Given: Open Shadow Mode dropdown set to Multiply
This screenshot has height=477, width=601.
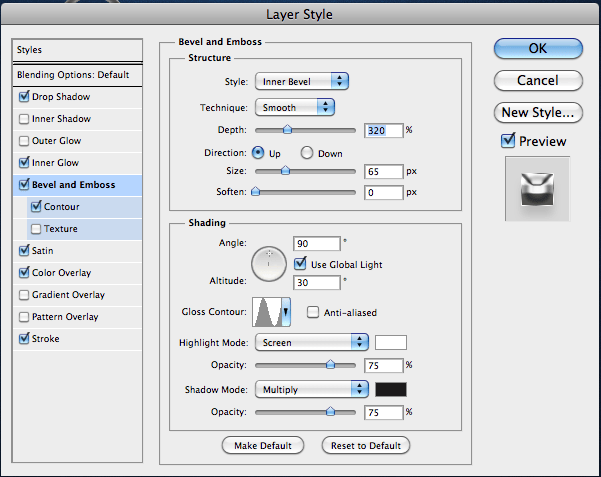Looking at the screenshot, I should (x=312, y=390).
